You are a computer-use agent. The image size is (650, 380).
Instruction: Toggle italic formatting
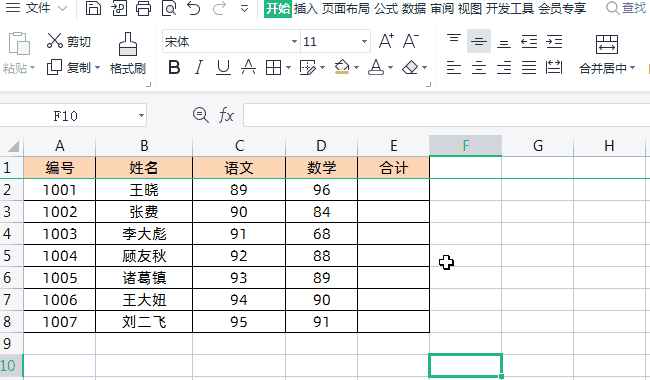click(x=199, y=67)
